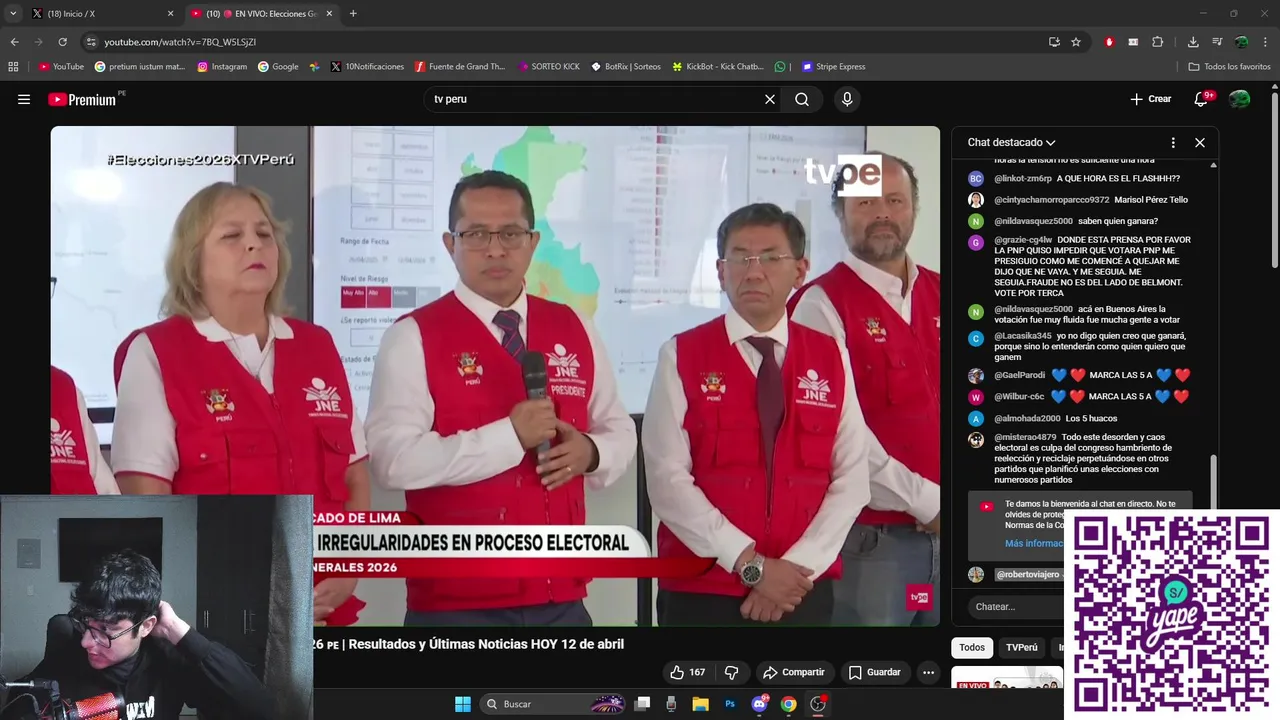Dislike the video with thumbs down
Image resolution: width=1280 pixels, height=720 pixels.
point(731,672)
